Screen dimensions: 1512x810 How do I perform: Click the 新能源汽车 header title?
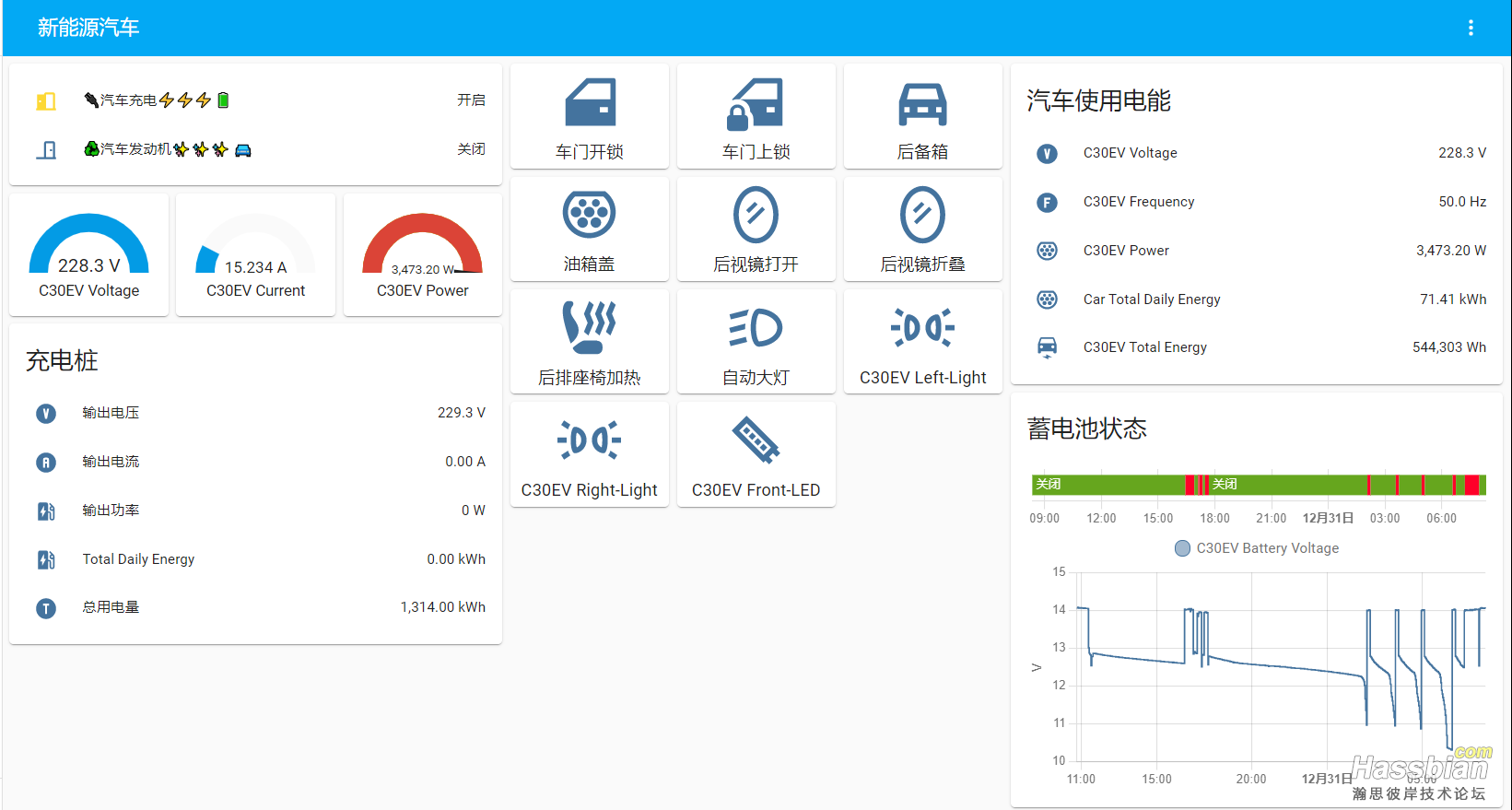click(x=88, y=28)
